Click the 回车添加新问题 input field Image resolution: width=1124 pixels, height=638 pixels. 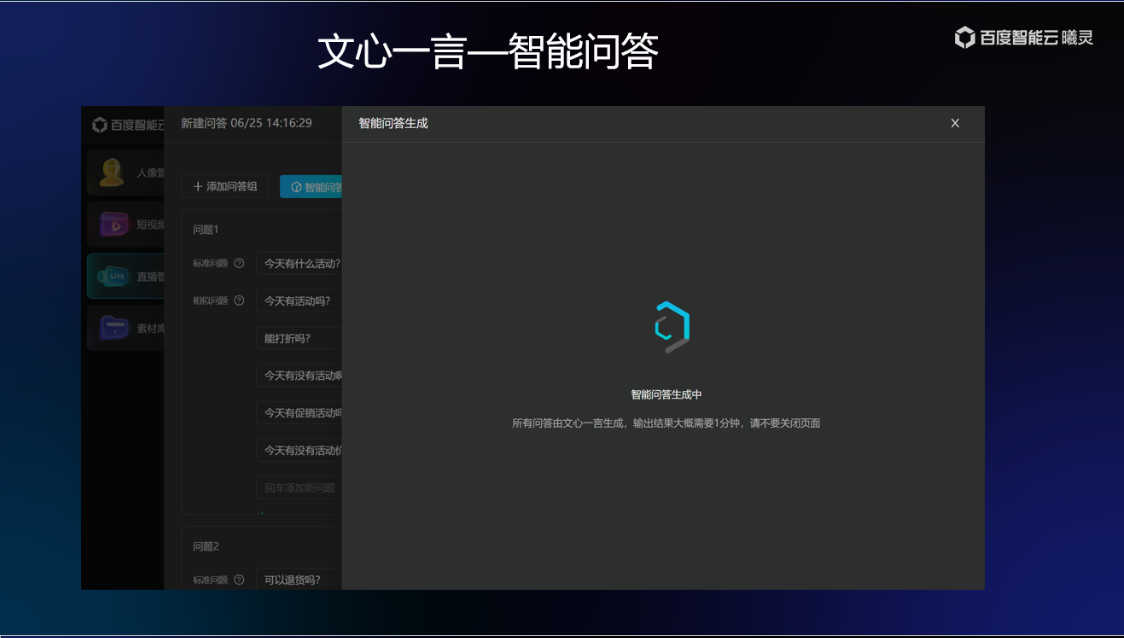(x=299, y=487)
